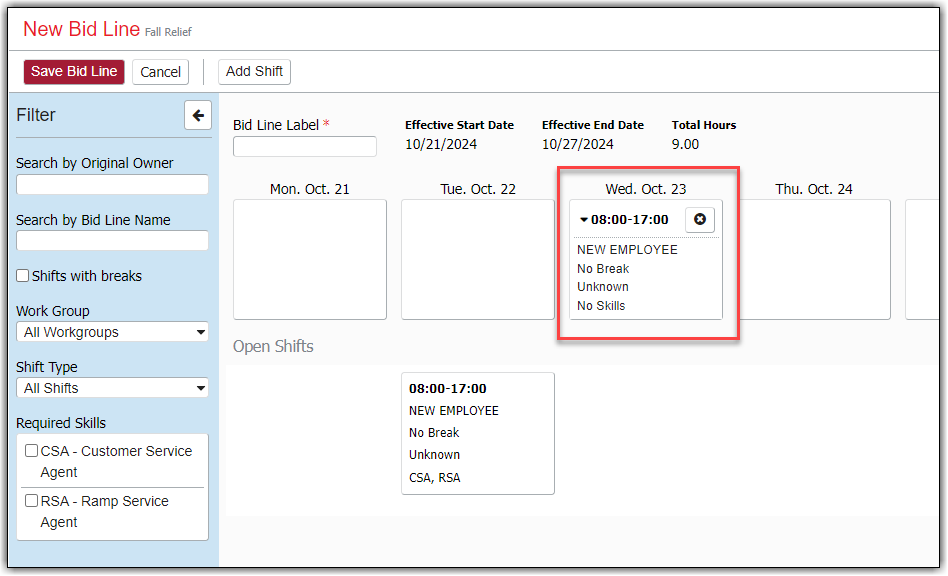Remove the 08:00-17:00 shift on Wednesday

pyautogui.click(x=700, y=220)
